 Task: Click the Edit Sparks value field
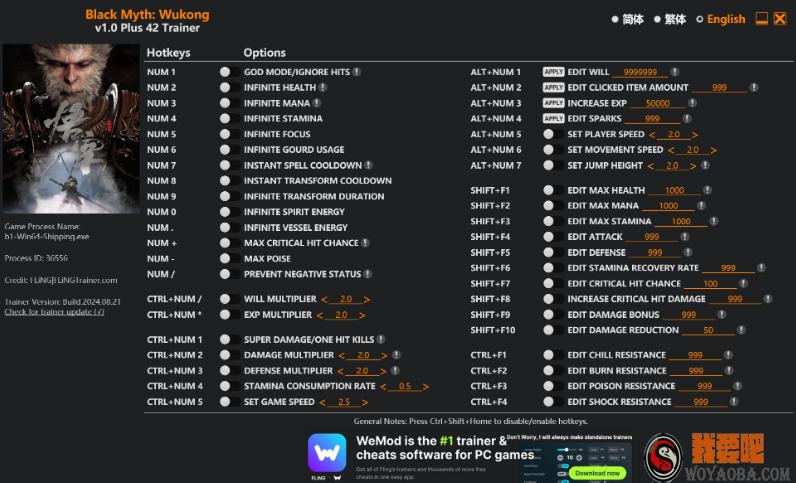651,119
